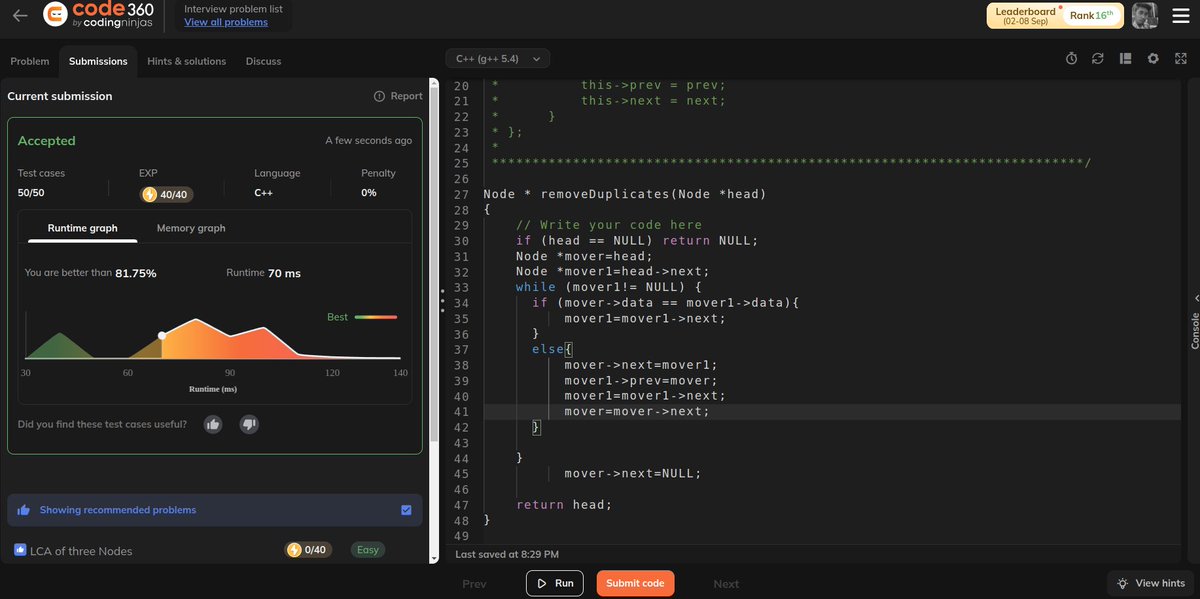Uncheck the Showing recommended problems checkbox
The width and height of the screenshot is (1200, 599).
click(x=406, y=509)
